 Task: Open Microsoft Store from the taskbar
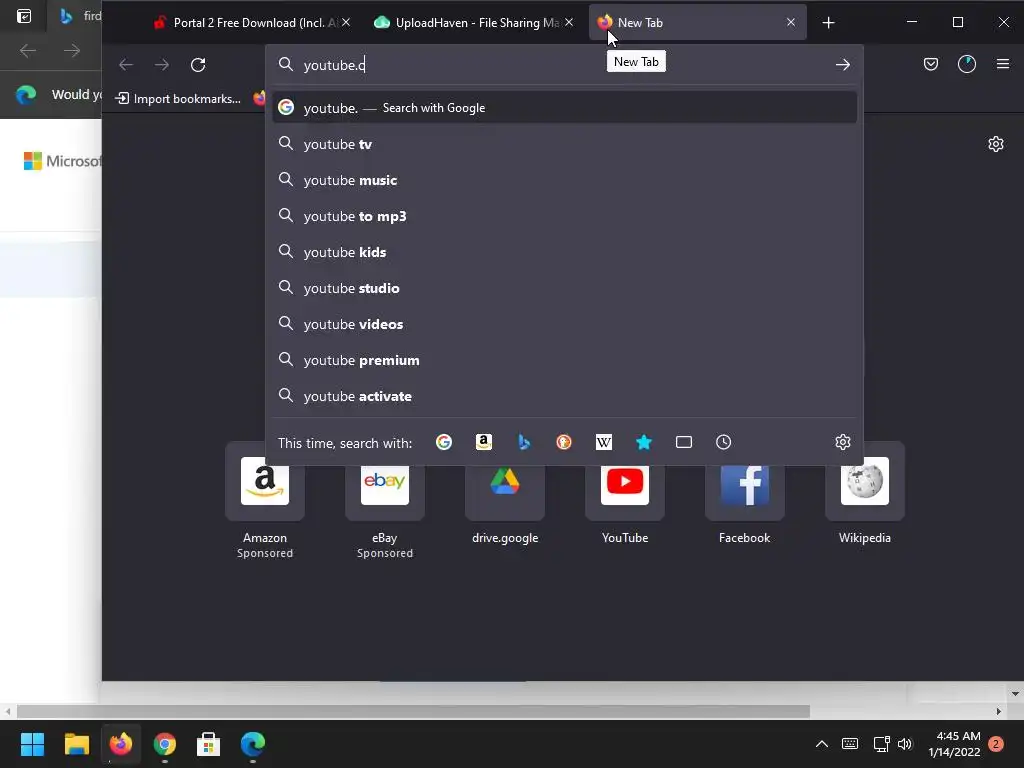pos(208,744)
